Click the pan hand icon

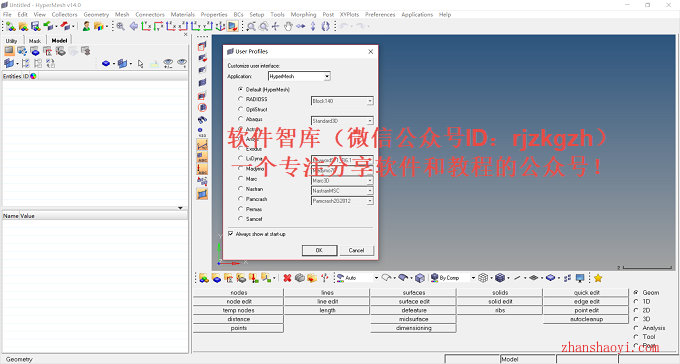[288, 26]
